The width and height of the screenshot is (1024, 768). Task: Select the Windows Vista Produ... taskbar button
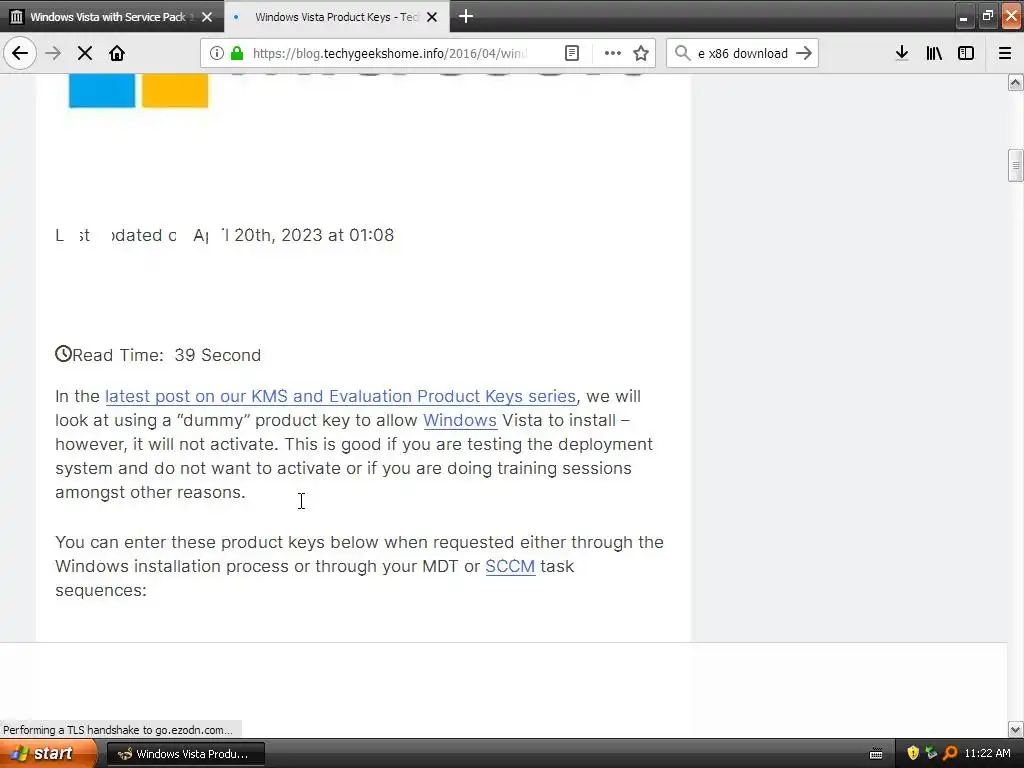[185, 754]
